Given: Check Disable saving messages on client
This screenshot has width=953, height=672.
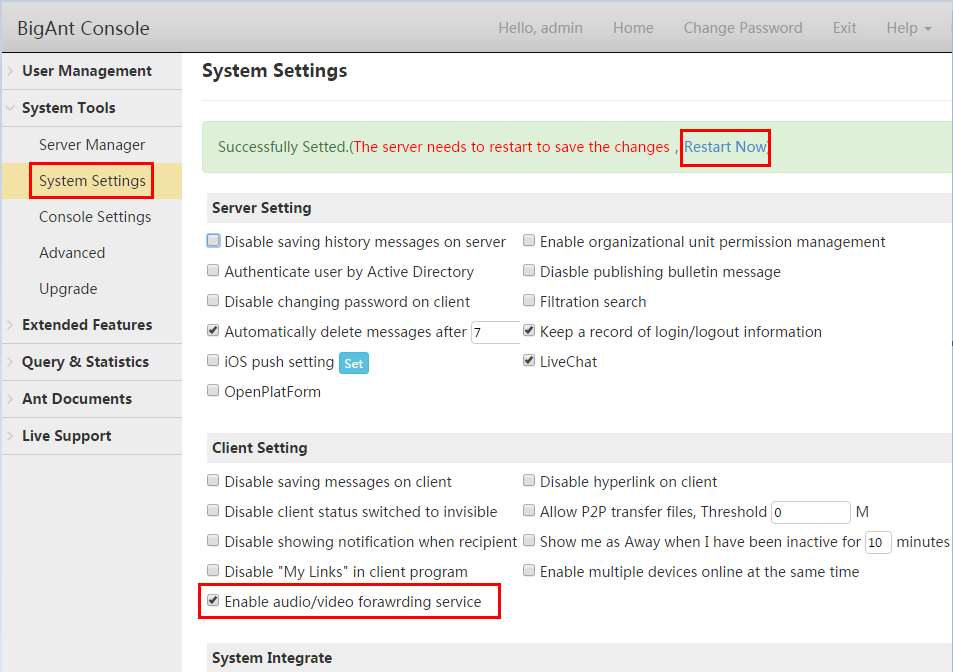Looking at the screenshot, I should [x=213, y=481].
